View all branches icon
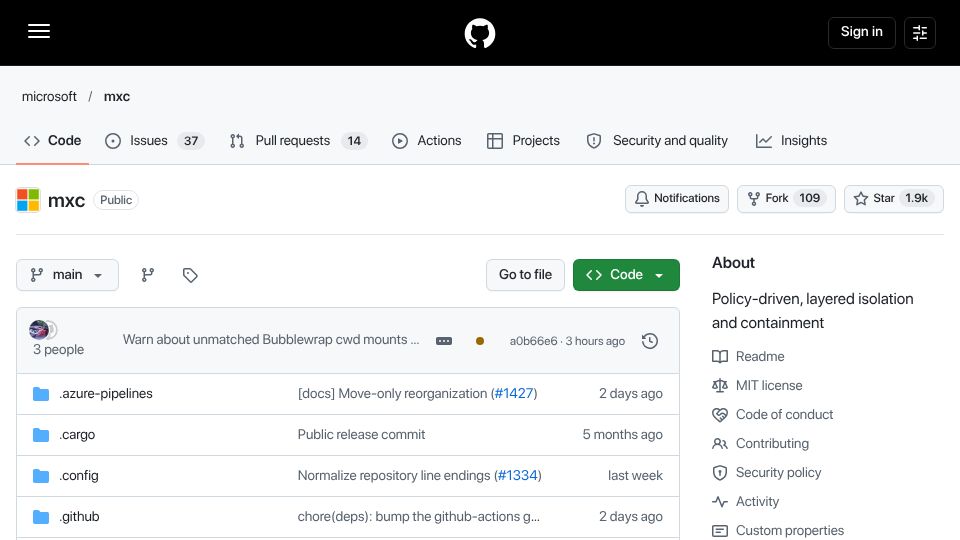Viewport: 960px width, 540px height. click(x=148, y=275)
